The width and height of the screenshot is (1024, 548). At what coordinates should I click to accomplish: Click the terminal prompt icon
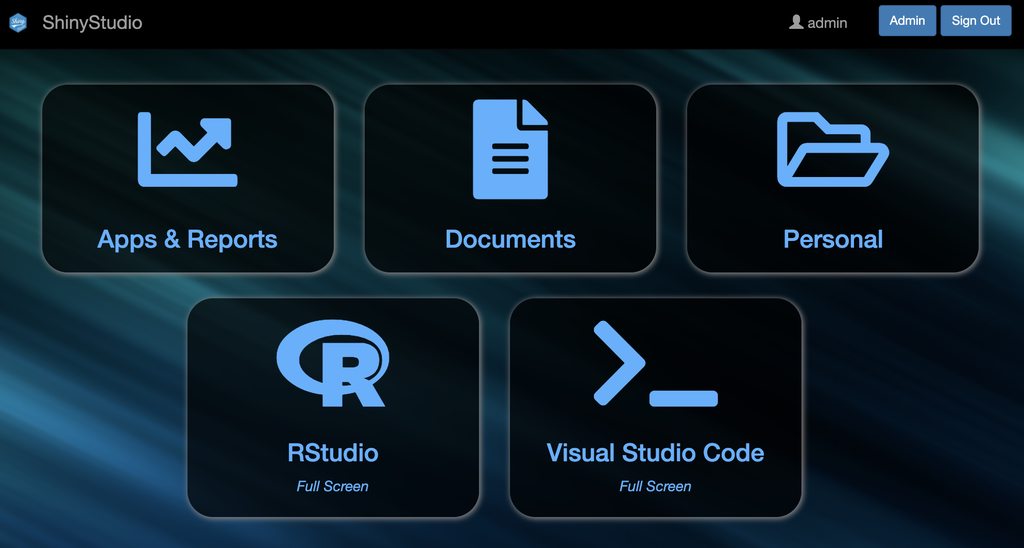tap(656, 363)
